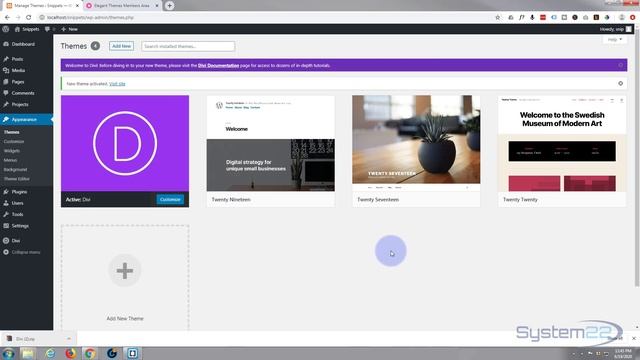
Task: Click the Plugins icon in sidebar
Action: click(x=6, y=191)
